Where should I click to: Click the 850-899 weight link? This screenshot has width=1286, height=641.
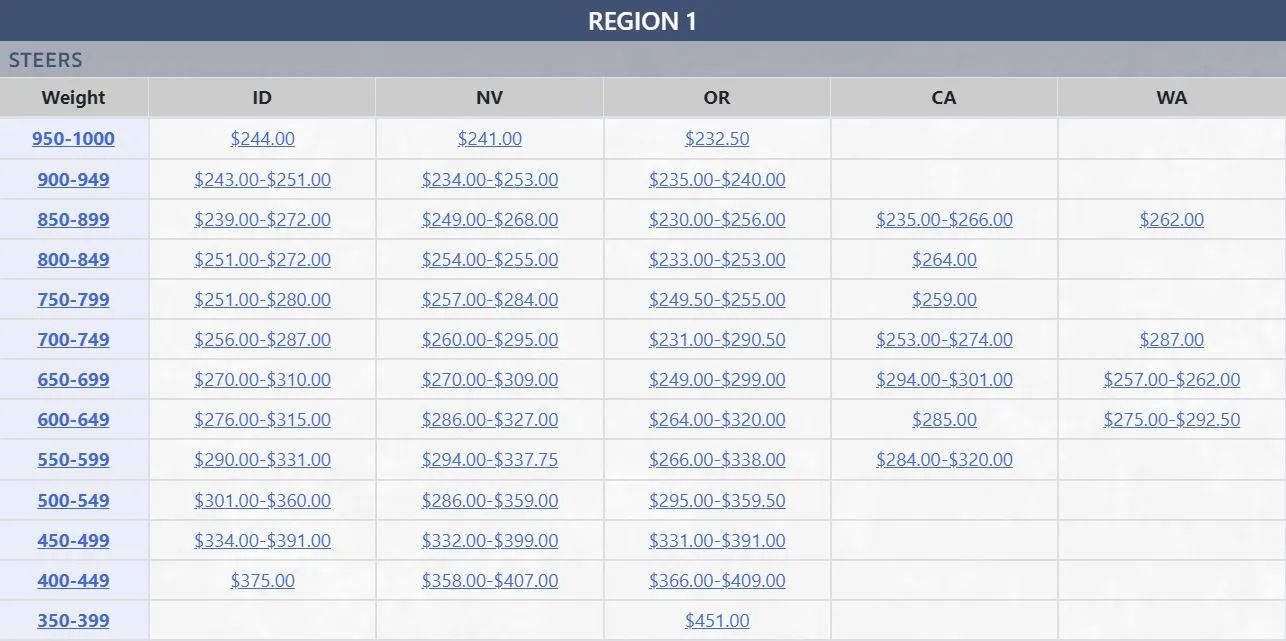(x=73, y=220)
